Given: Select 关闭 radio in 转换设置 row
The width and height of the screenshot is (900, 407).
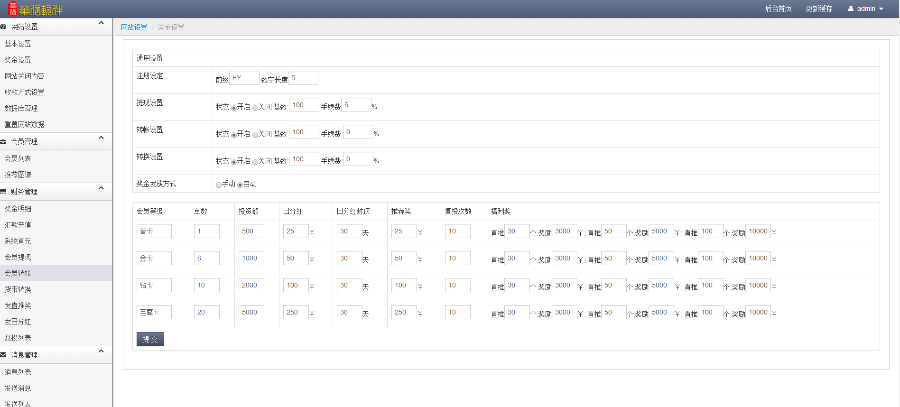Looking at the screenshot, I should coord(255,161).
